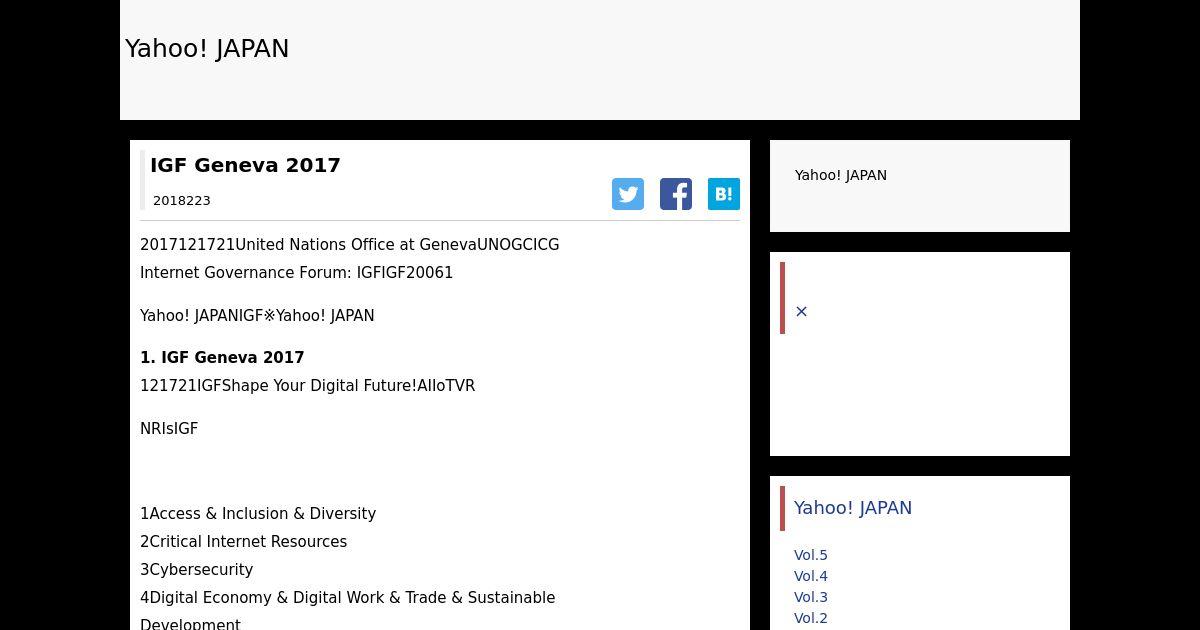Open the Vol.5 link

point(811,555)
